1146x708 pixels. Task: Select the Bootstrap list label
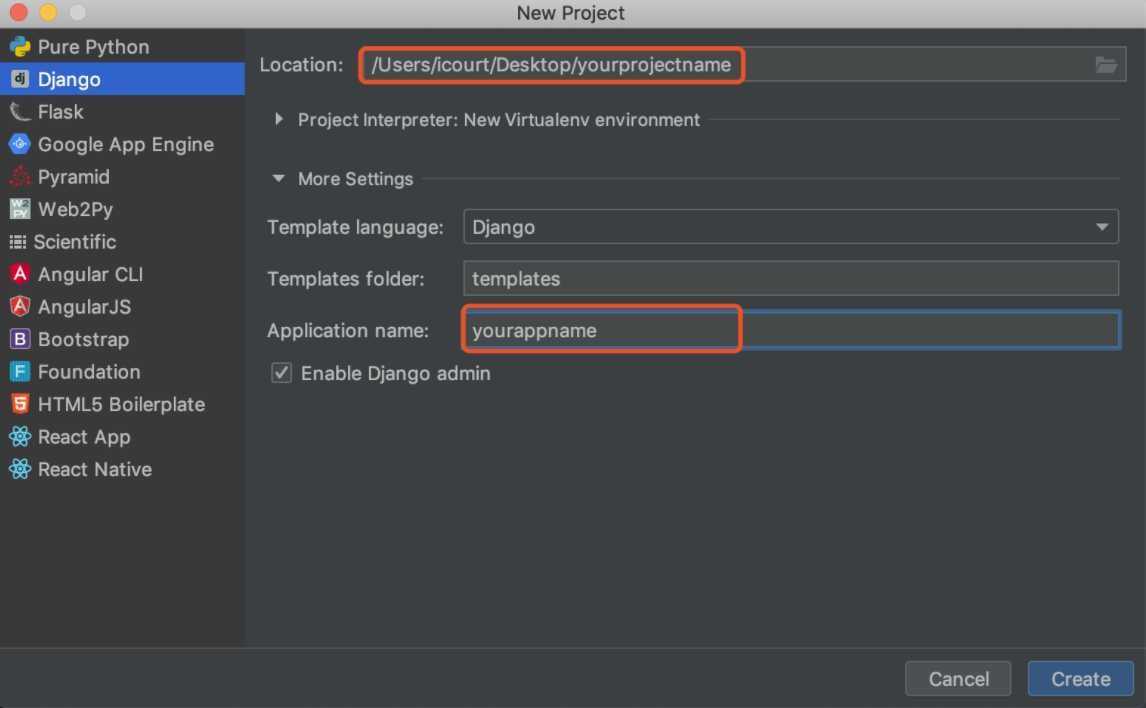tap(83, 339)
